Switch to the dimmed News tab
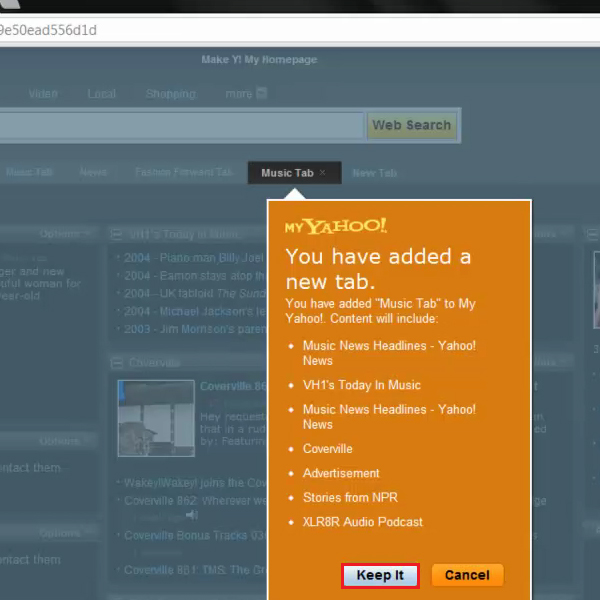 tap(93, 172)
